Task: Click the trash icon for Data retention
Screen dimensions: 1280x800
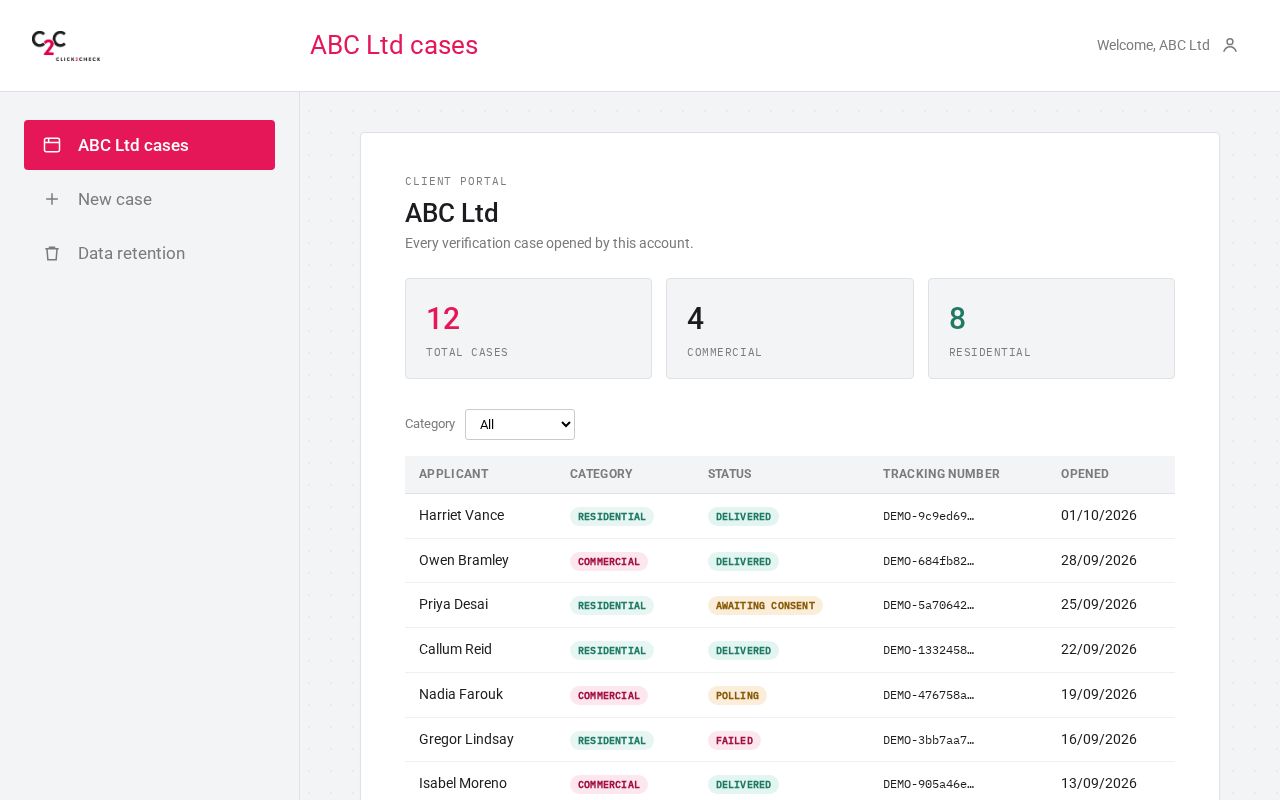Action: click(52, 253)
